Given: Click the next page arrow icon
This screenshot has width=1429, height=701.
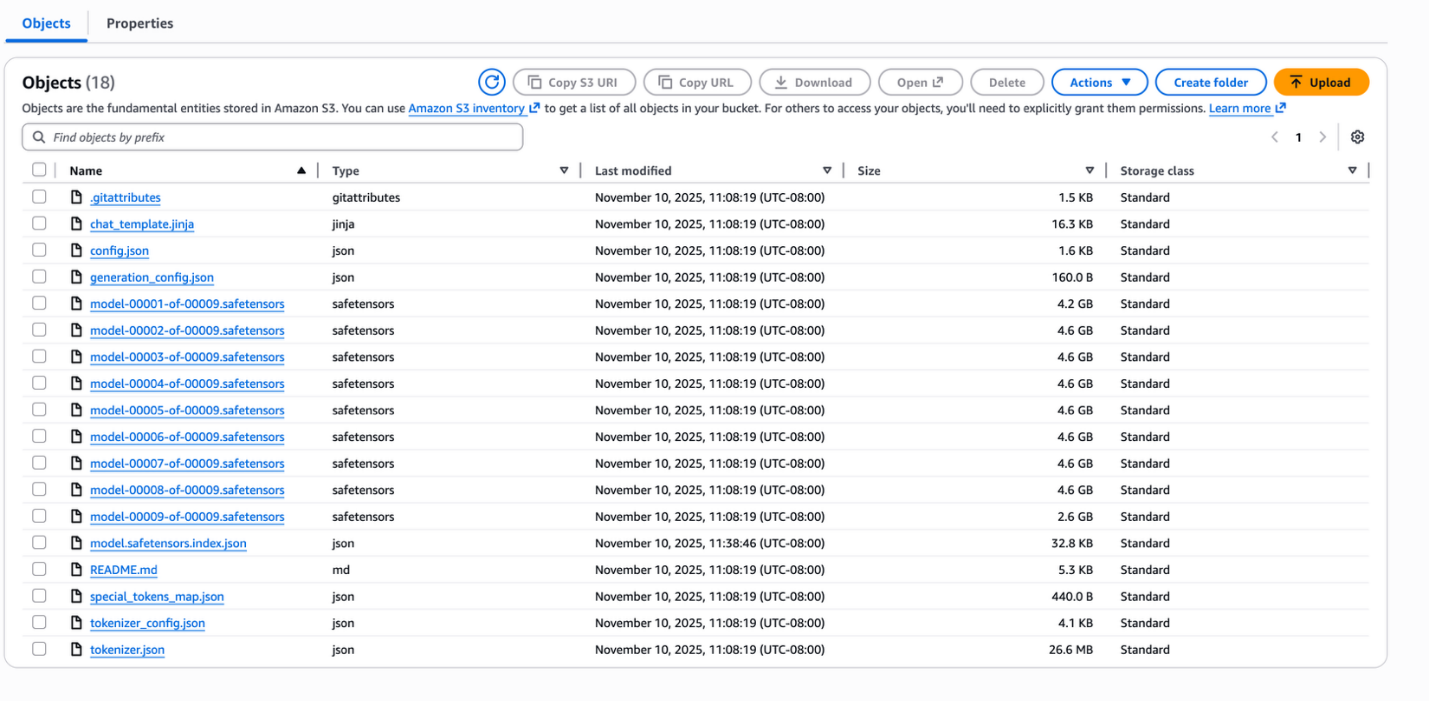Looking at the screenshot, I should [1322, 137].
